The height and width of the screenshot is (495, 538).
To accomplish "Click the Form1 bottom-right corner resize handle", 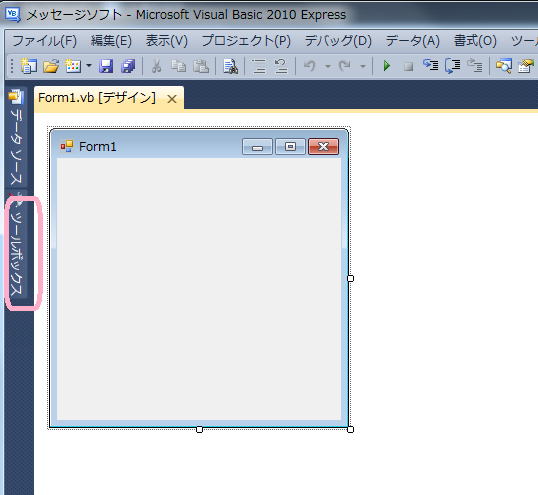I will tap(350, 429).
